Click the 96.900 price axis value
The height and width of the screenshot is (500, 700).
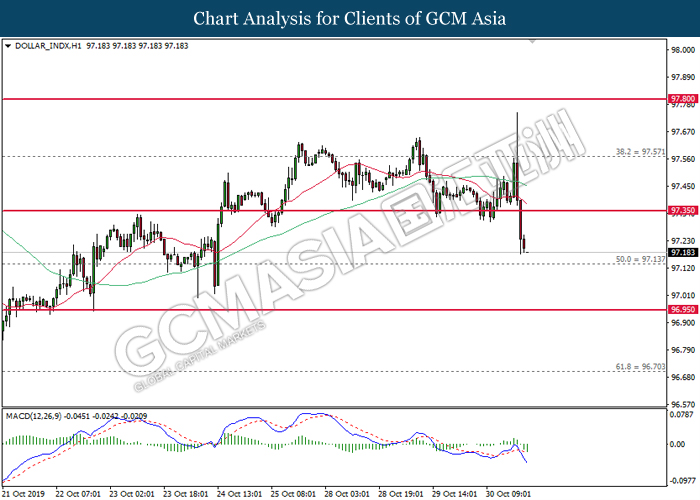[683, 322]
